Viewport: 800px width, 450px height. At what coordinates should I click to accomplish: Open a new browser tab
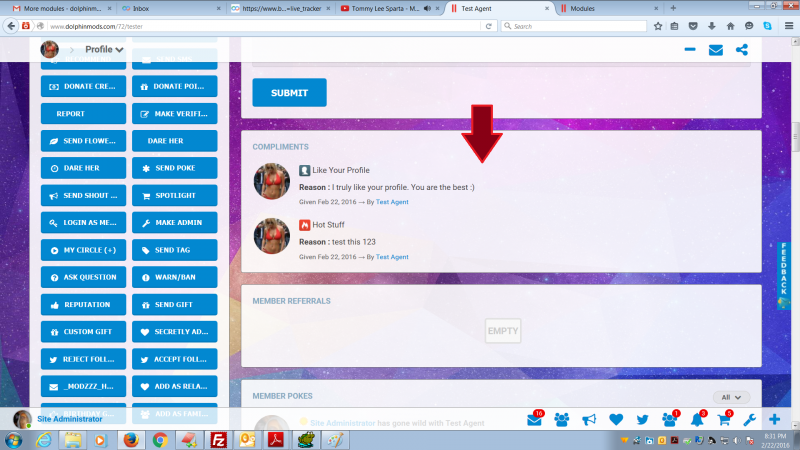pyautogui.click(x=673, y=8)
